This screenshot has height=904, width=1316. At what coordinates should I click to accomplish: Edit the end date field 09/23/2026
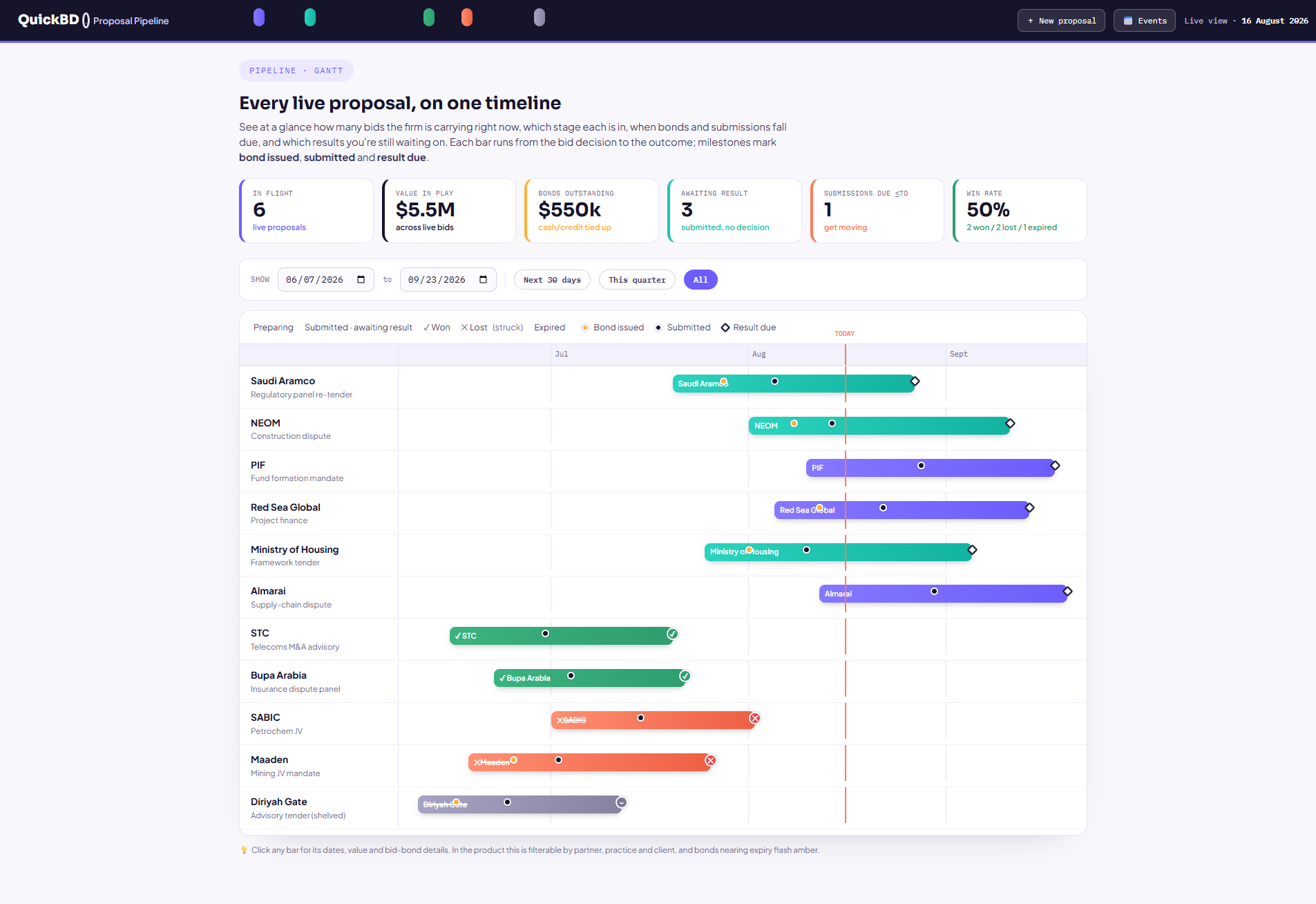tap(448, 280)
